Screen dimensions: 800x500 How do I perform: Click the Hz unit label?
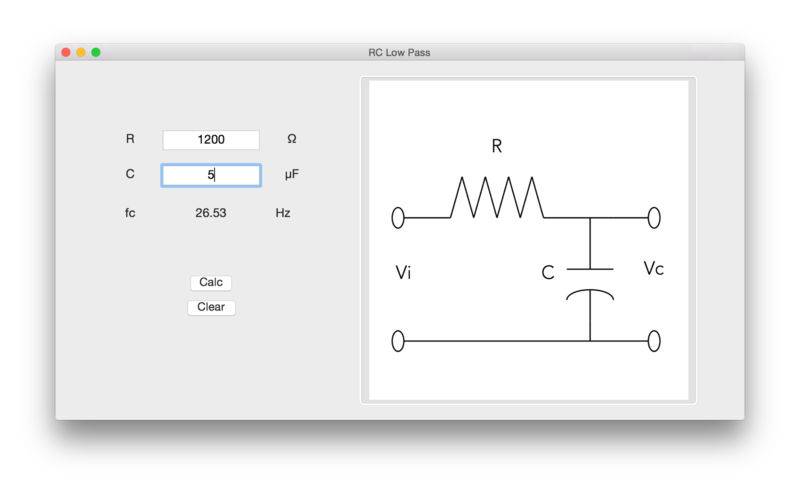tap(283, 213)
